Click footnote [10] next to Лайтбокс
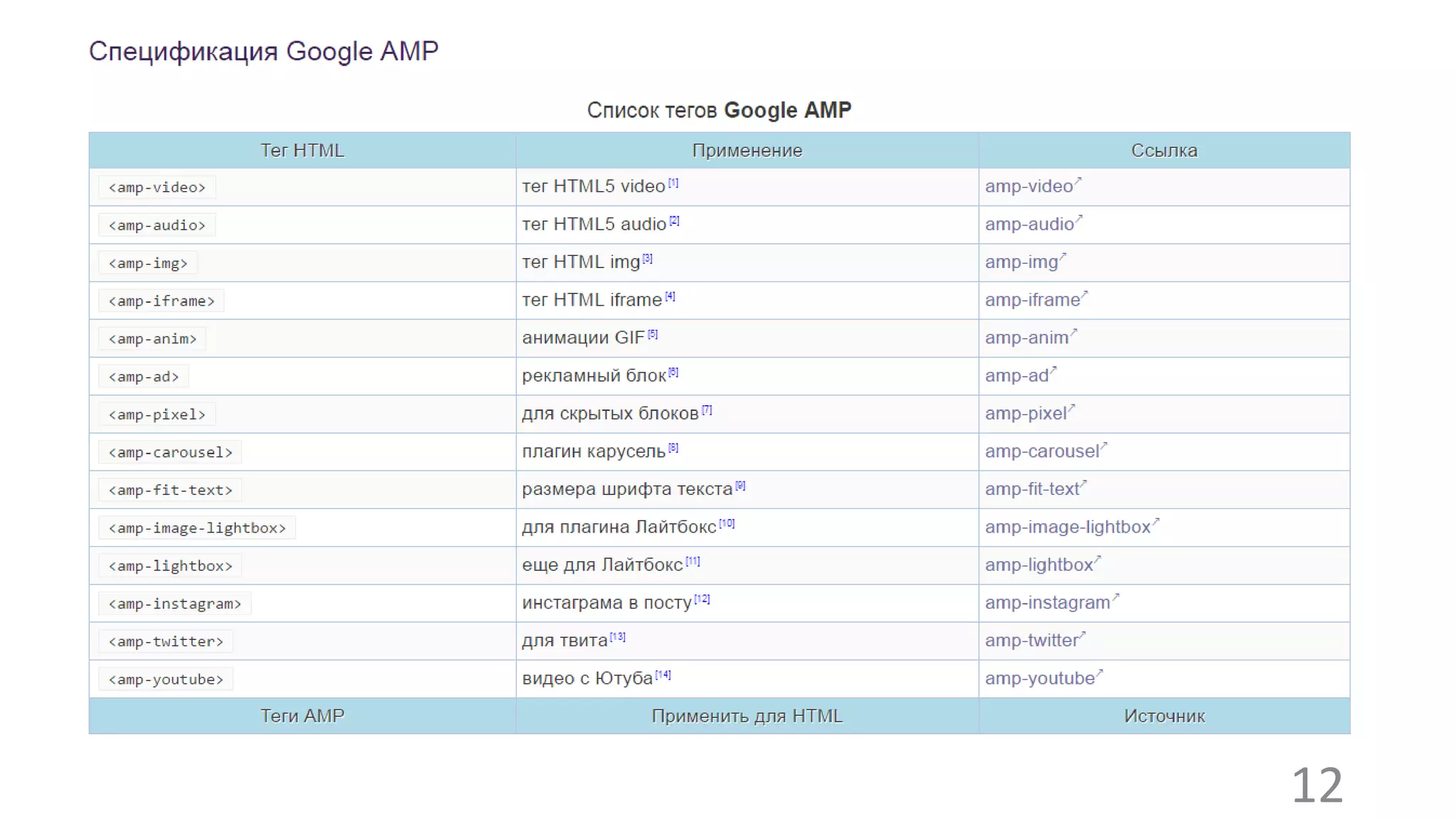The image size is (1456, 819). tap(727, 524)
